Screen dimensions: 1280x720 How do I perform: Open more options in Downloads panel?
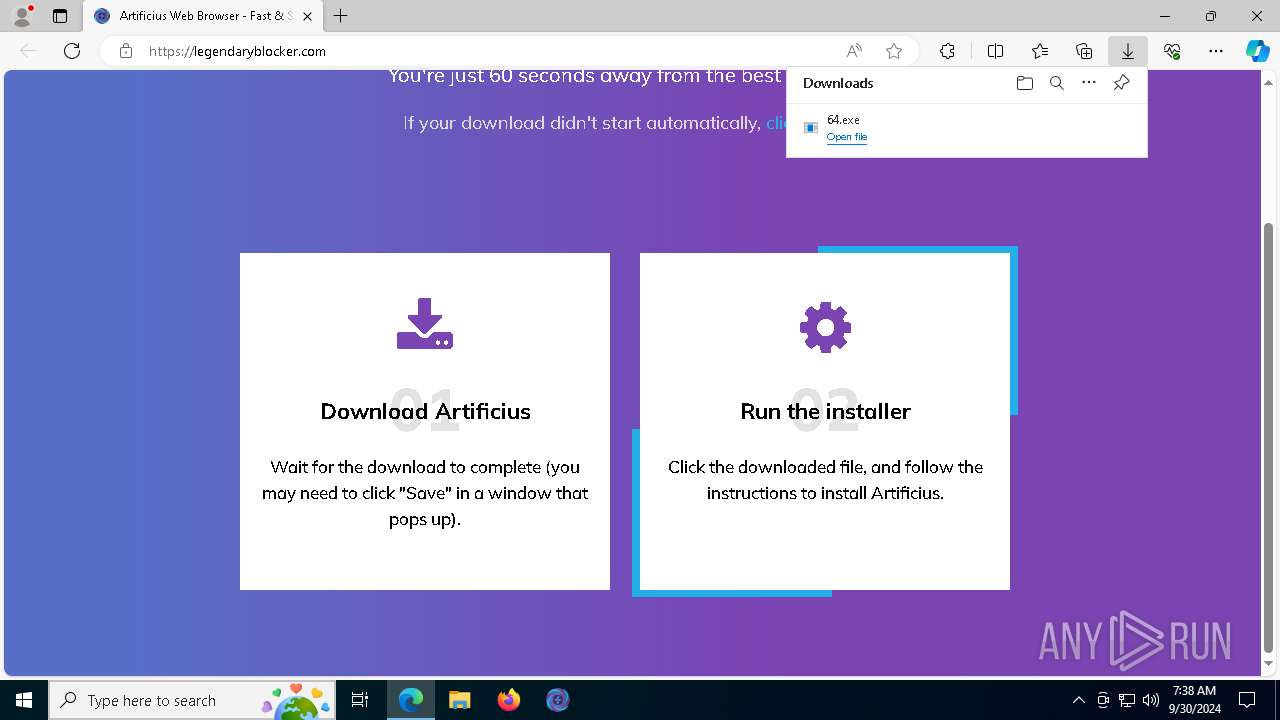1089,83
